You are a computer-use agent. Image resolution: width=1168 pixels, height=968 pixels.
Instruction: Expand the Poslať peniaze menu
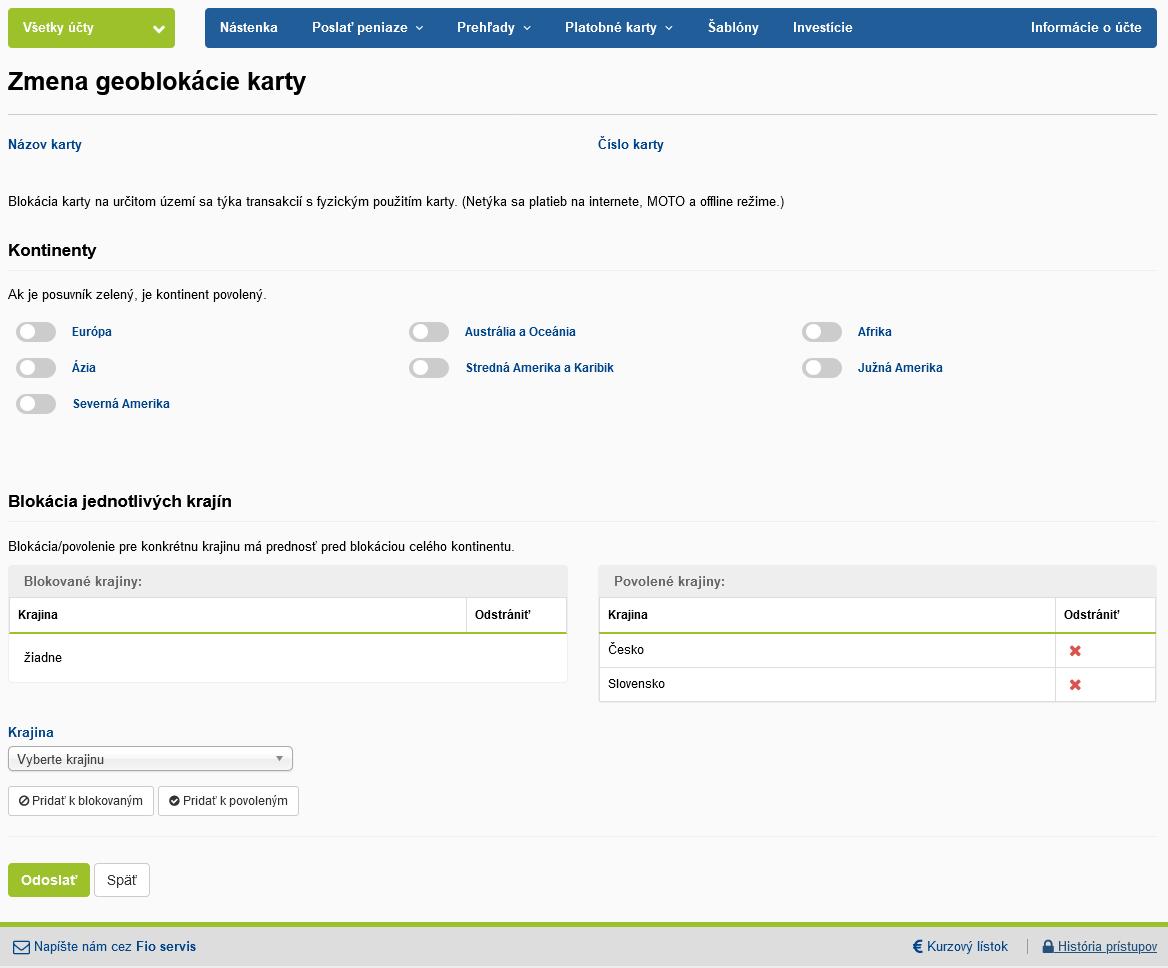[367, 28]
